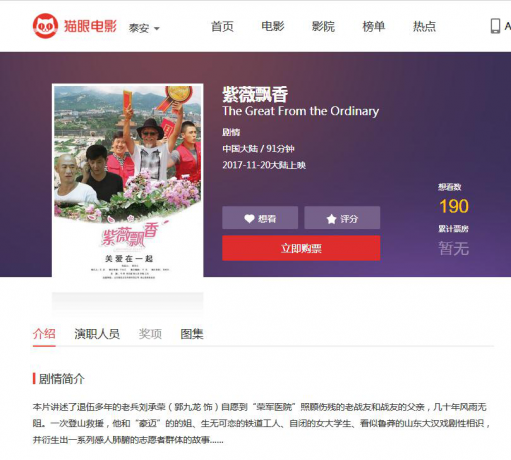
Task: Rate the movie via 评分 button
Action: pyautogui.click(x=342, y=218)
